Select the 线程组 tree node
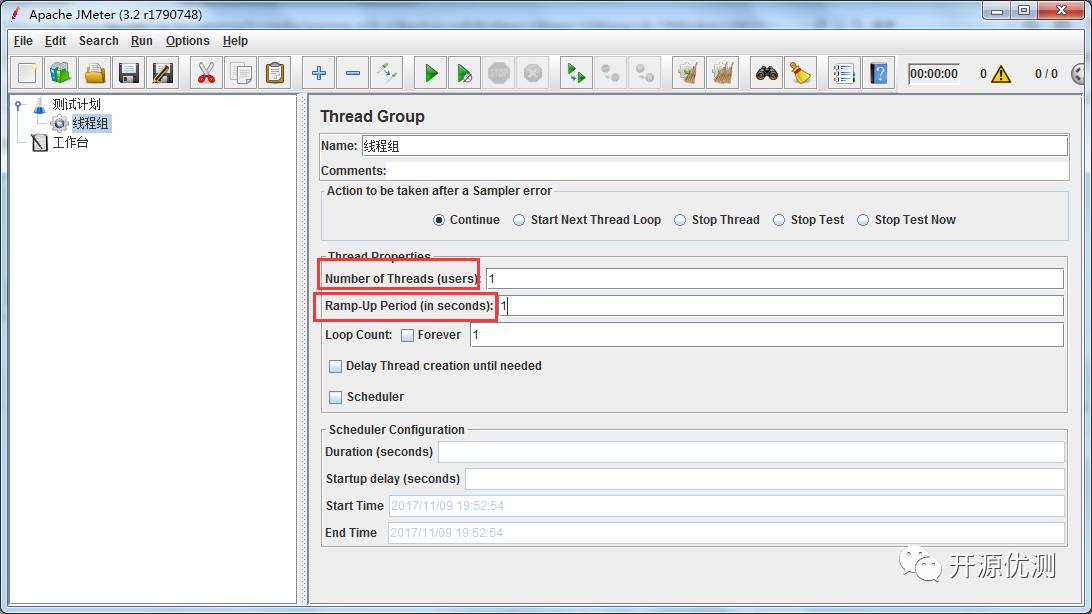1092x614 pixels. [91, 124]
